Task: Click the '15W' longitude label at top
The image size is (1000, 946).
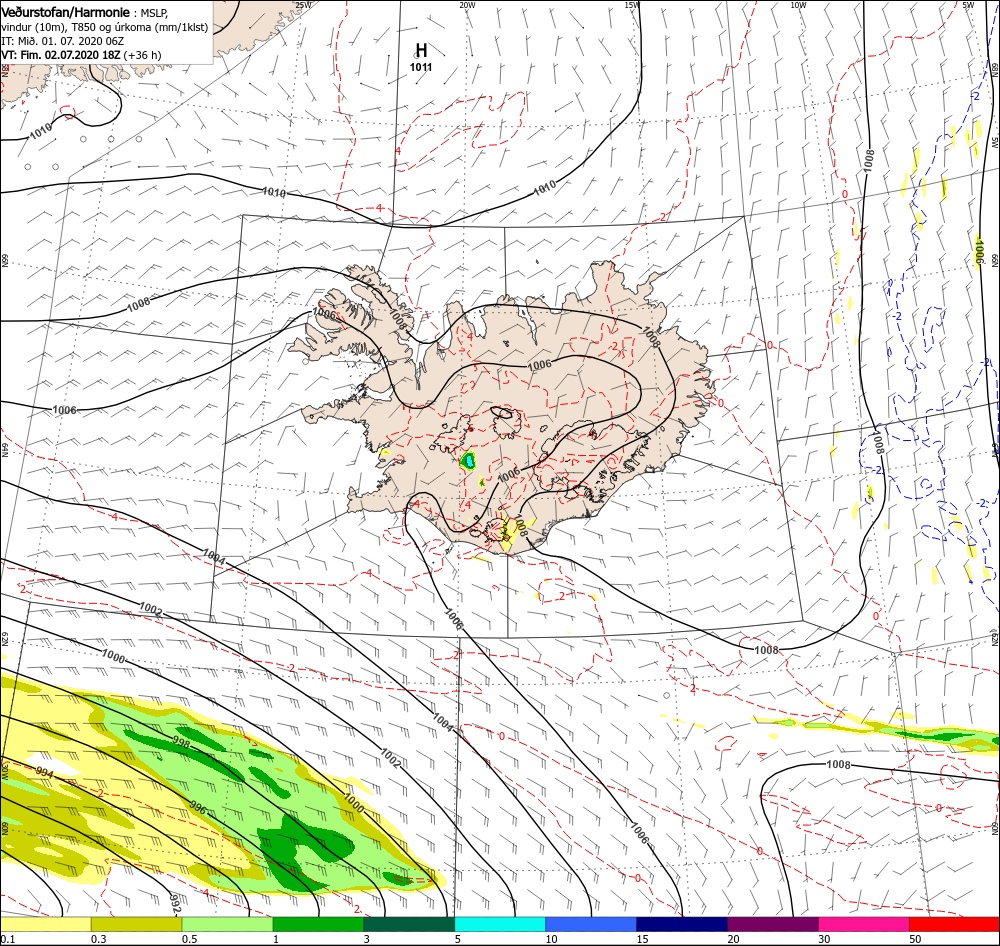Action: (x=632, y=5)
